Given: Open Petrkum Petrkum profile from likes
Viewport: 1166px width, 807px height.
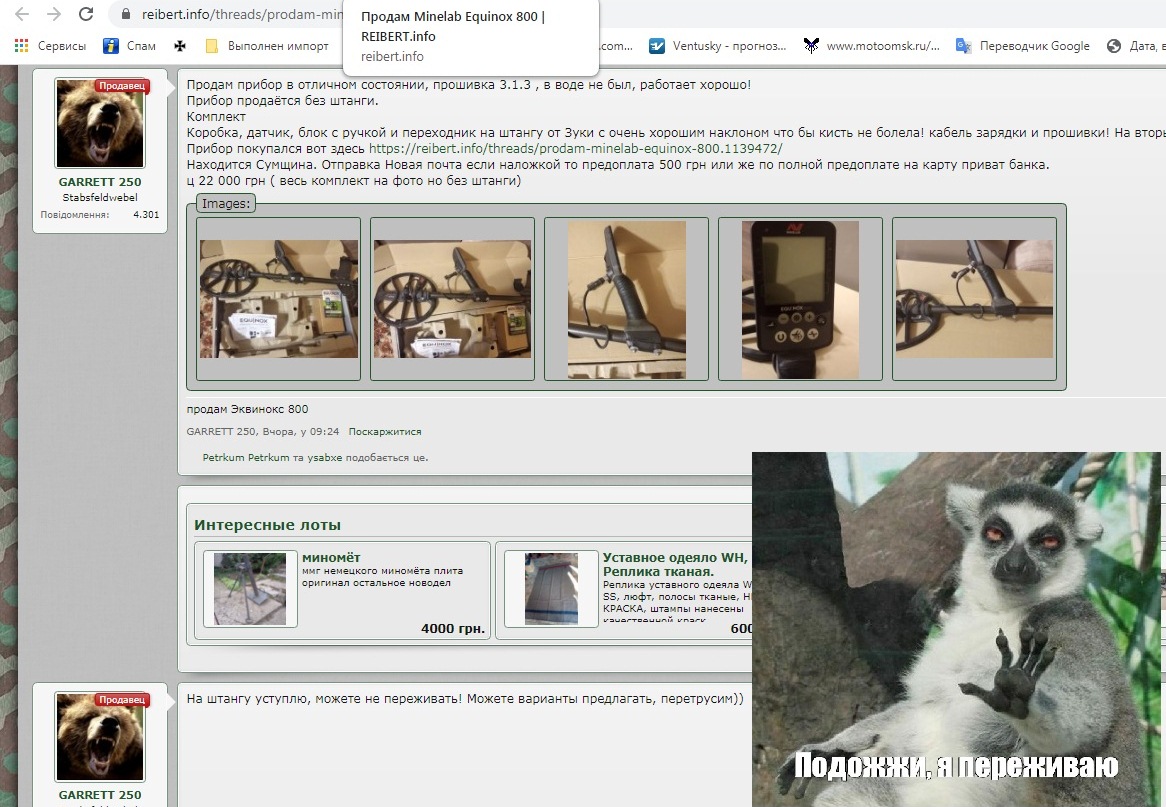Looking at the screenshot, I should pos(246,457).
